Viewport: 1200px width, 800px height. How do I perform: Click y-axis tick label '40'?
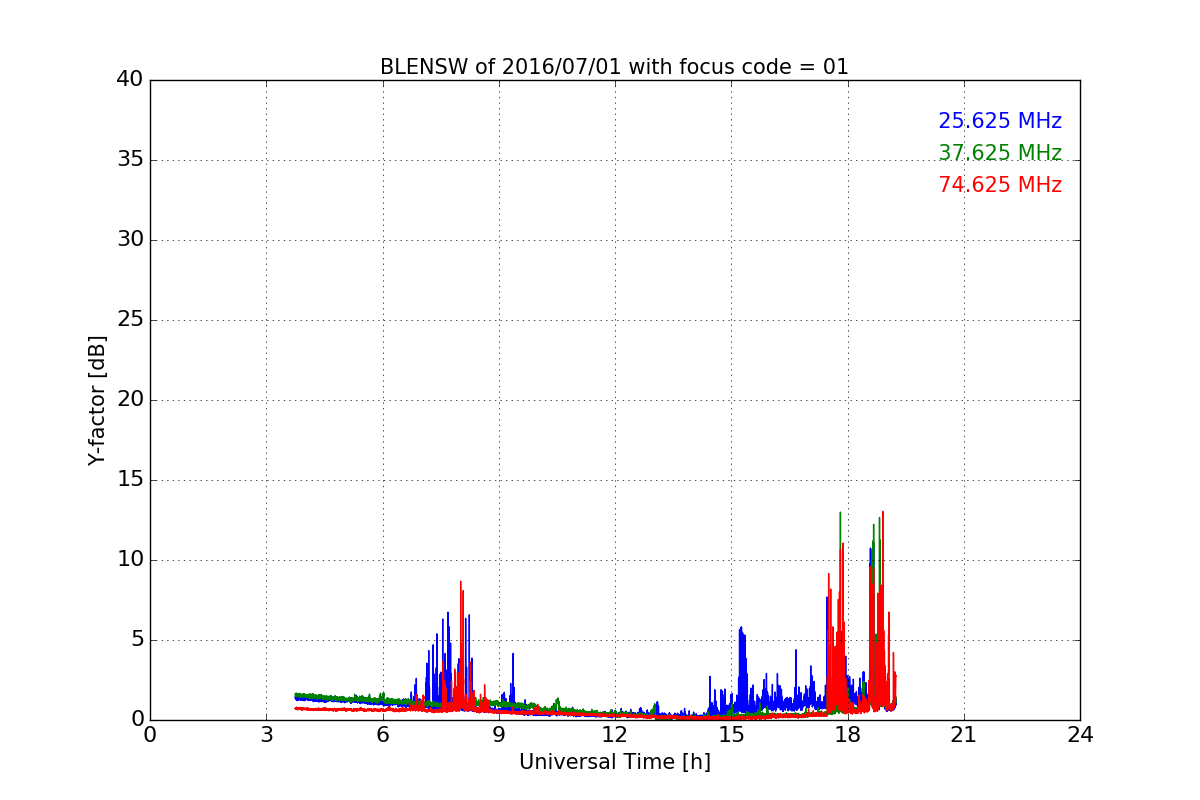coord(130,80)
